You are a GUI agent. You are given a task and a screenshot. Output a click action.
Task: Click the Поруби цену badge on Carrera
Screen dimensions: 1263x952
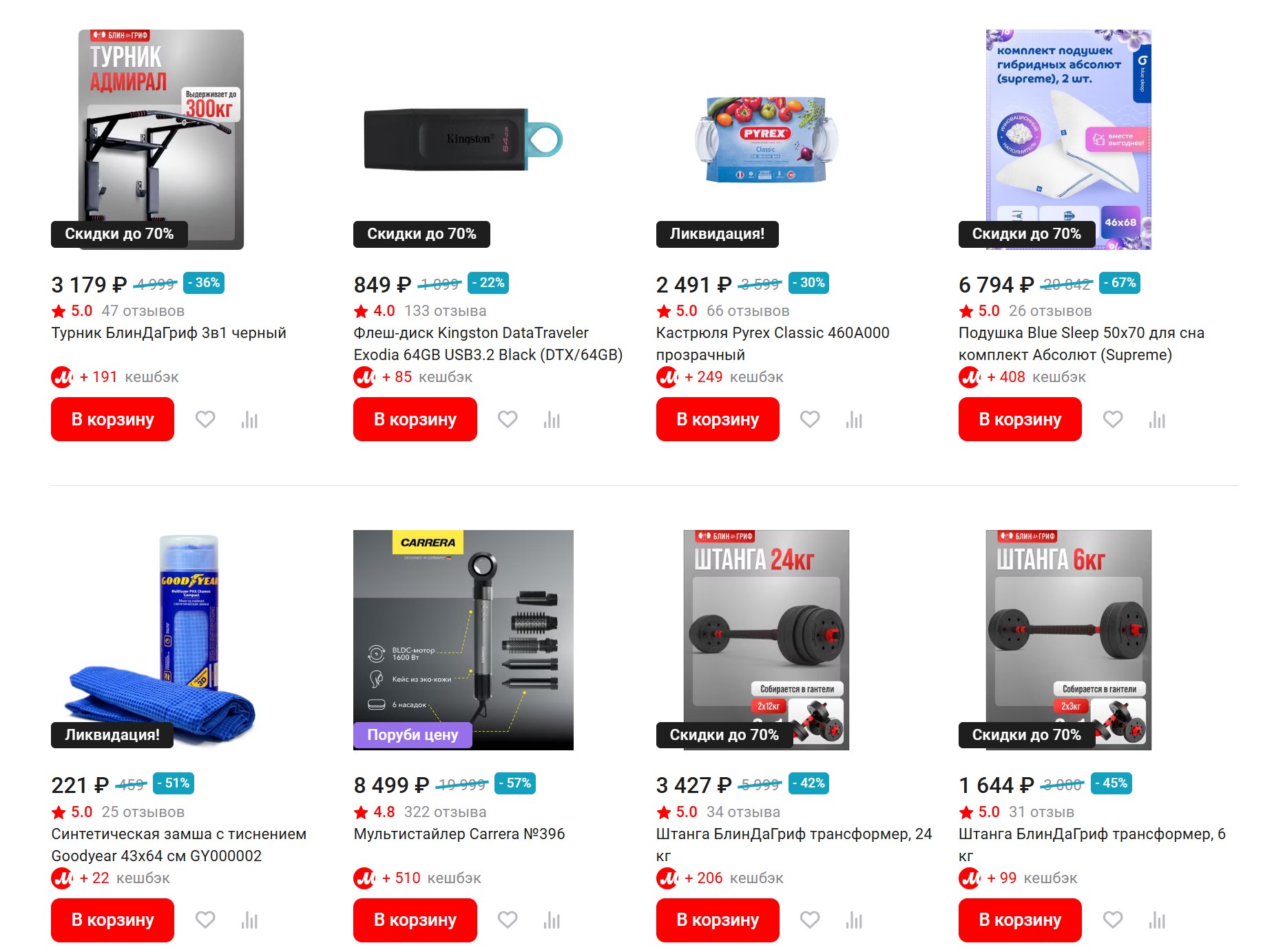[x=413, y=734]
